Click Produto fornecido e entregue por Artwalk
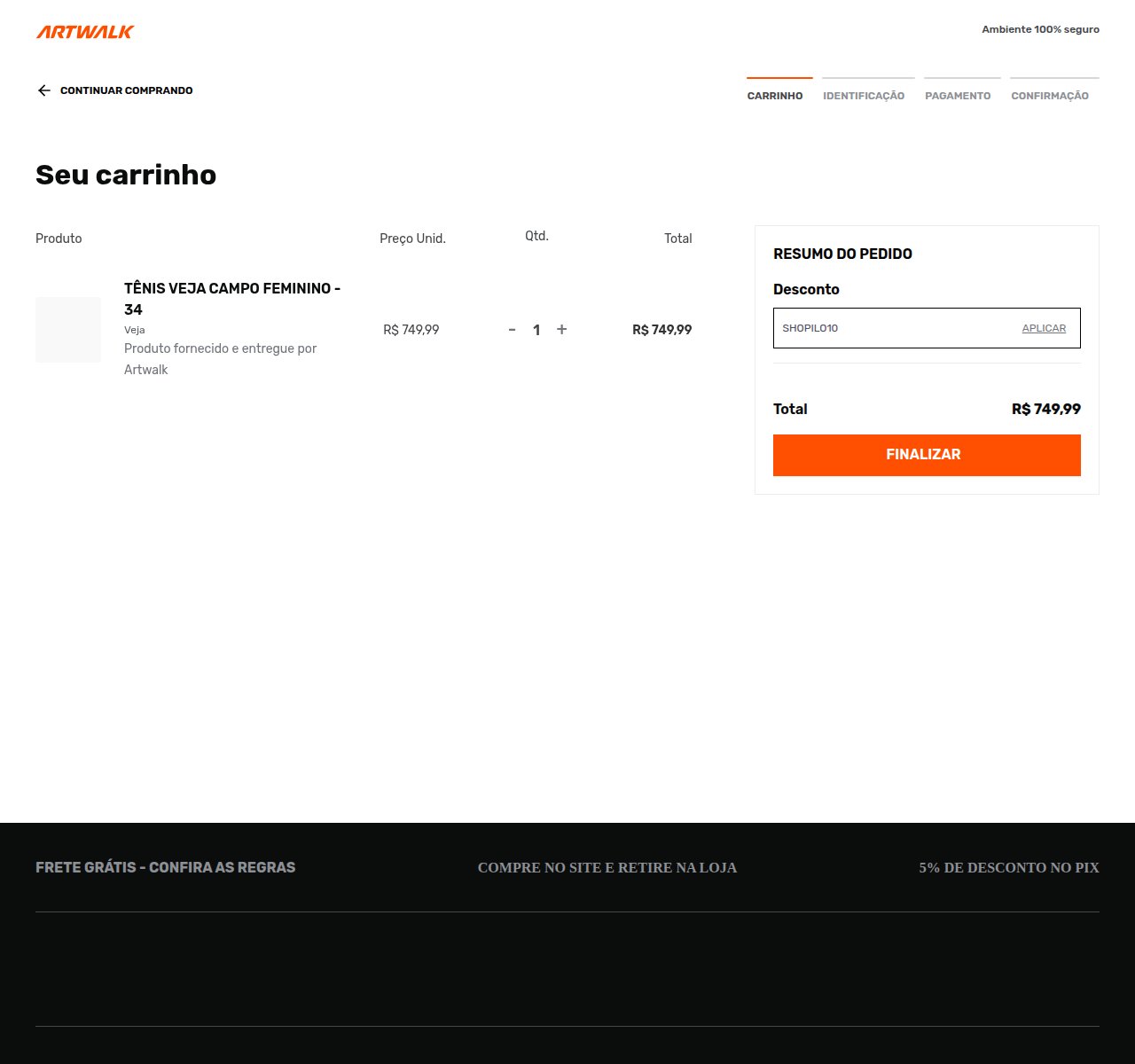This screenshot has height=1064, width=1135. pos(221,359)
